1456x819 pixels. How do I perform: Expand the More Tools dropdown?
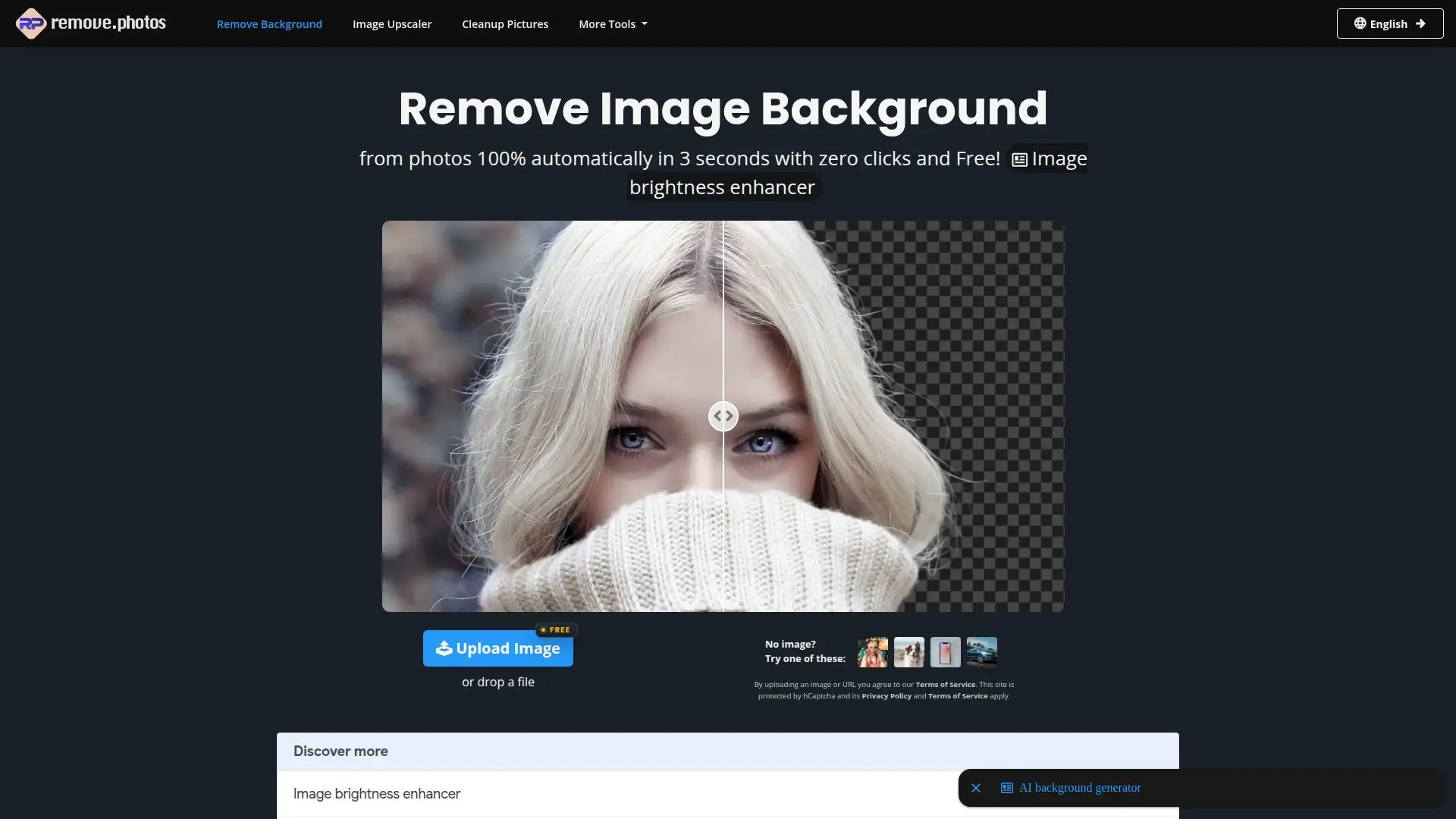click(x=613, y=24)
